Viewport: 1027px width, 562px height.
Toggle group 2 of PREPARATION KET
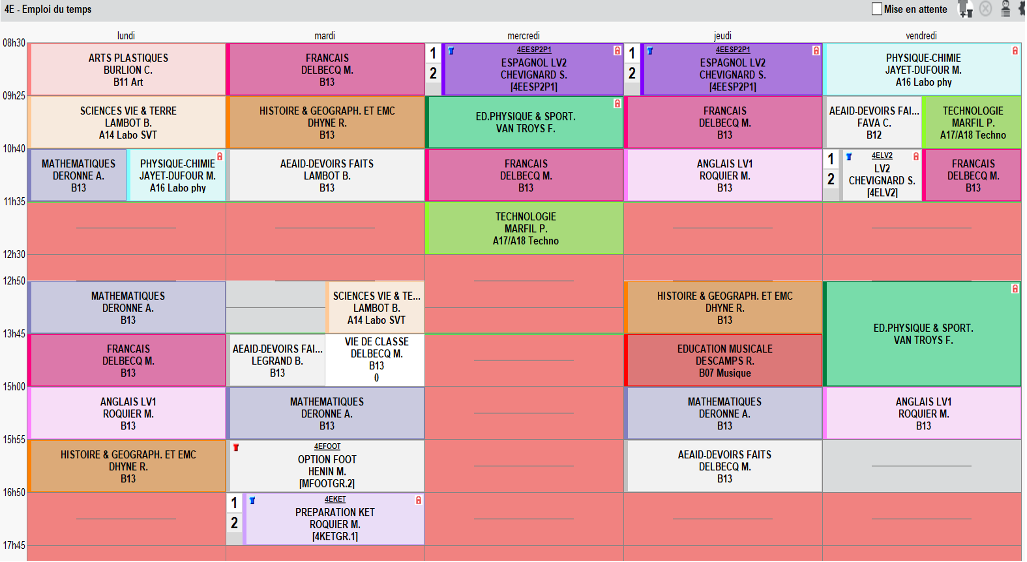[234, 523]
